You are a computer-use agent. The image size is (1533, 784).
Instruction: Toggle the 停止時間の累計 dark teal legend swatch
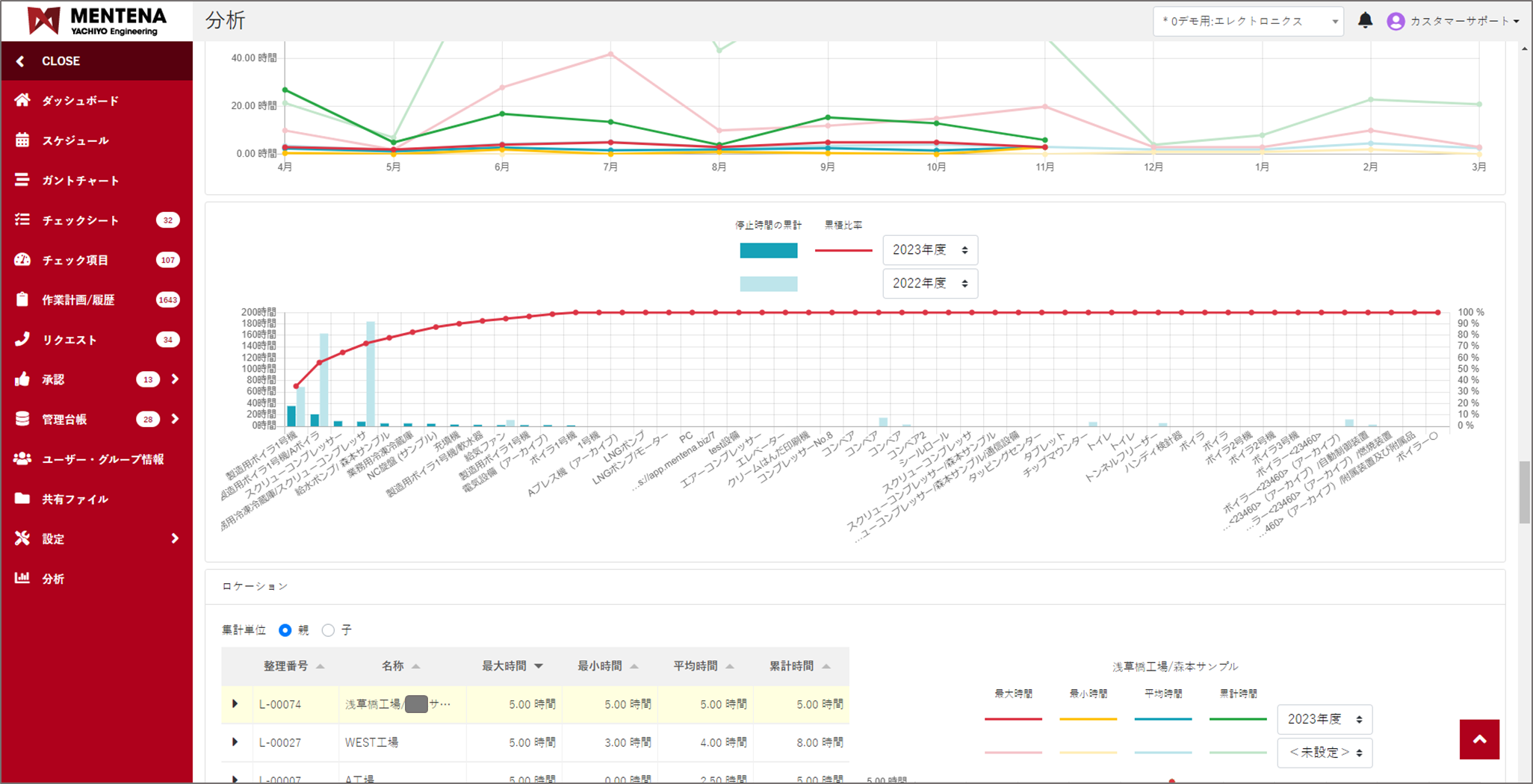point(768,251)
